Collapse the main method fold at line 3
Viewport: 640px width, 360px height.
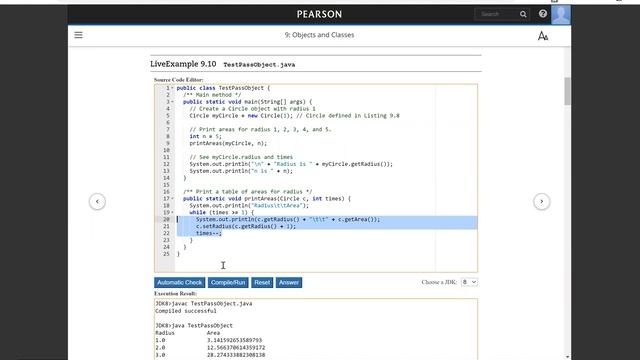coord(172,102)
